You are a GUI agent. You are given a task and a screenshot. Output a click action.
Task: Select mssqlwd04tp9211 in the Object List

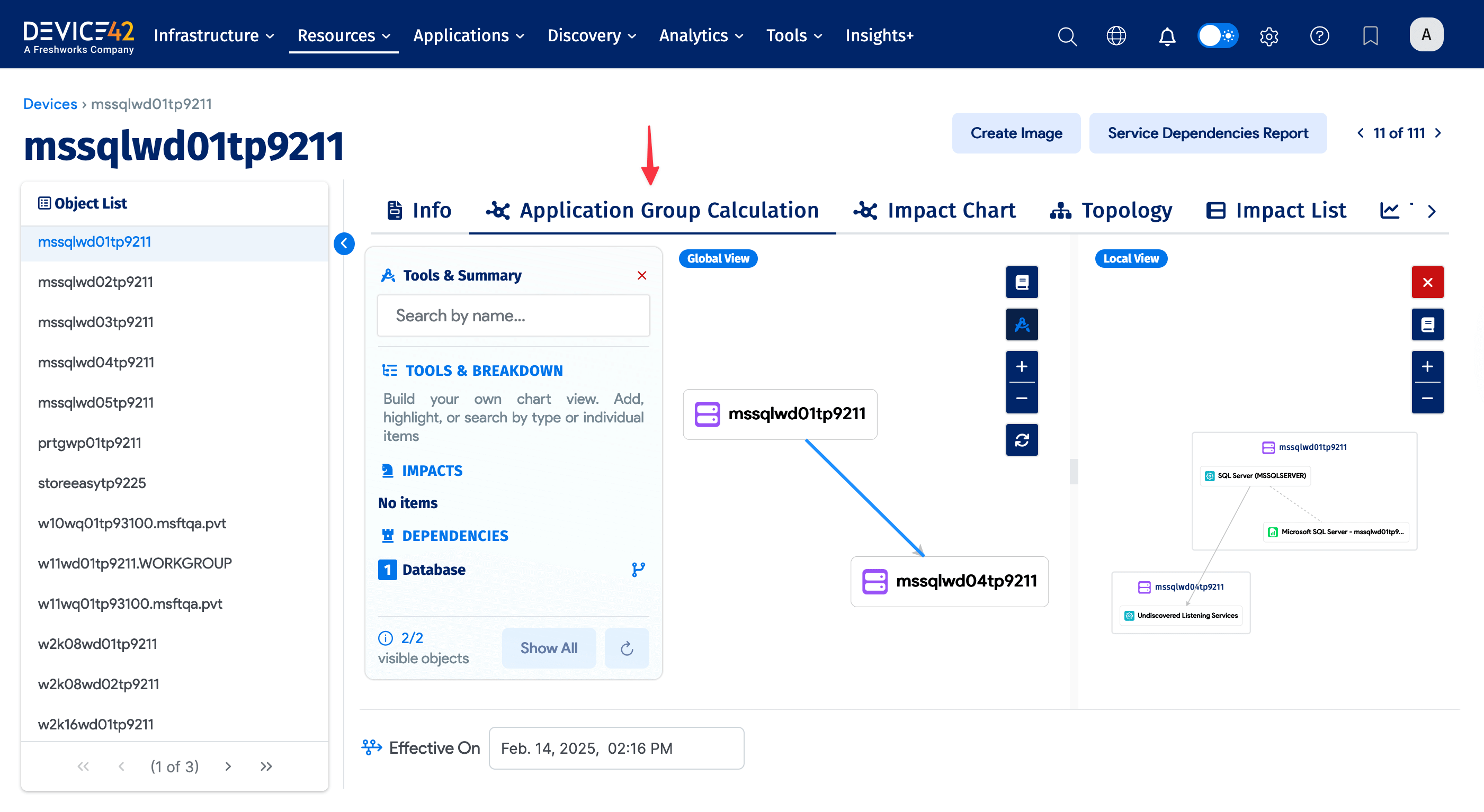click(x=96, y=362)
